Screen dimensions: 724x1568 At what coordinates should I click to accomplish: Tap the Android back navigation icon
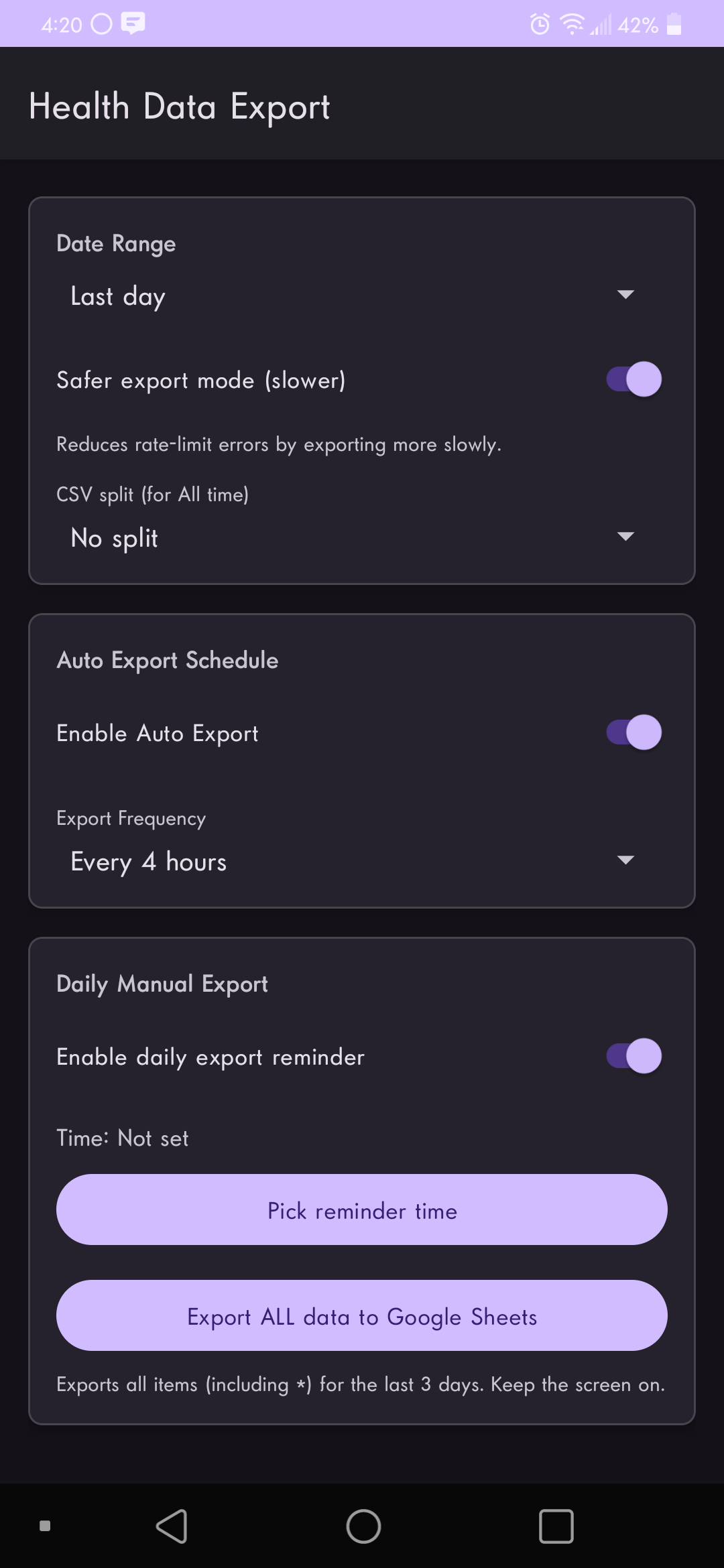click(172, 1526)
